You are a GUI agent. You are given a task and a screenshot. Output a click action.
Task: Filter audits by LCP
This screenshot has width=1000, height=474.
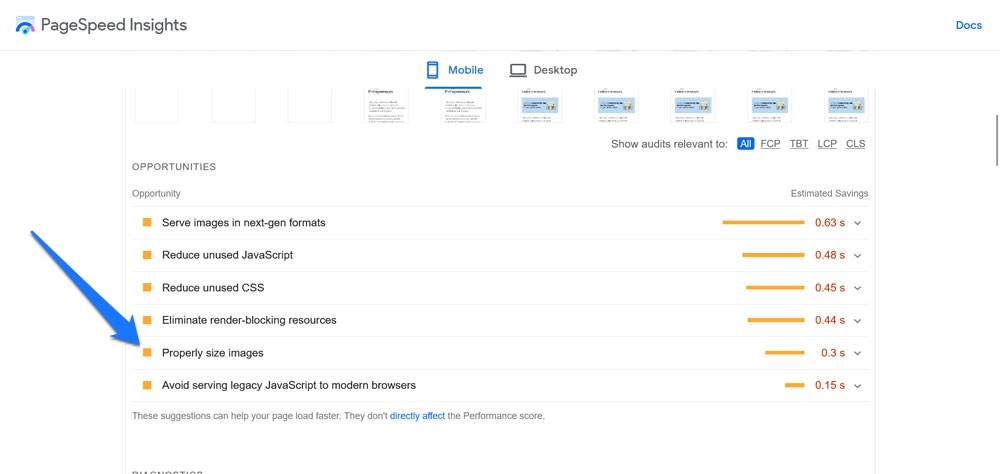[x=827, y=144]
